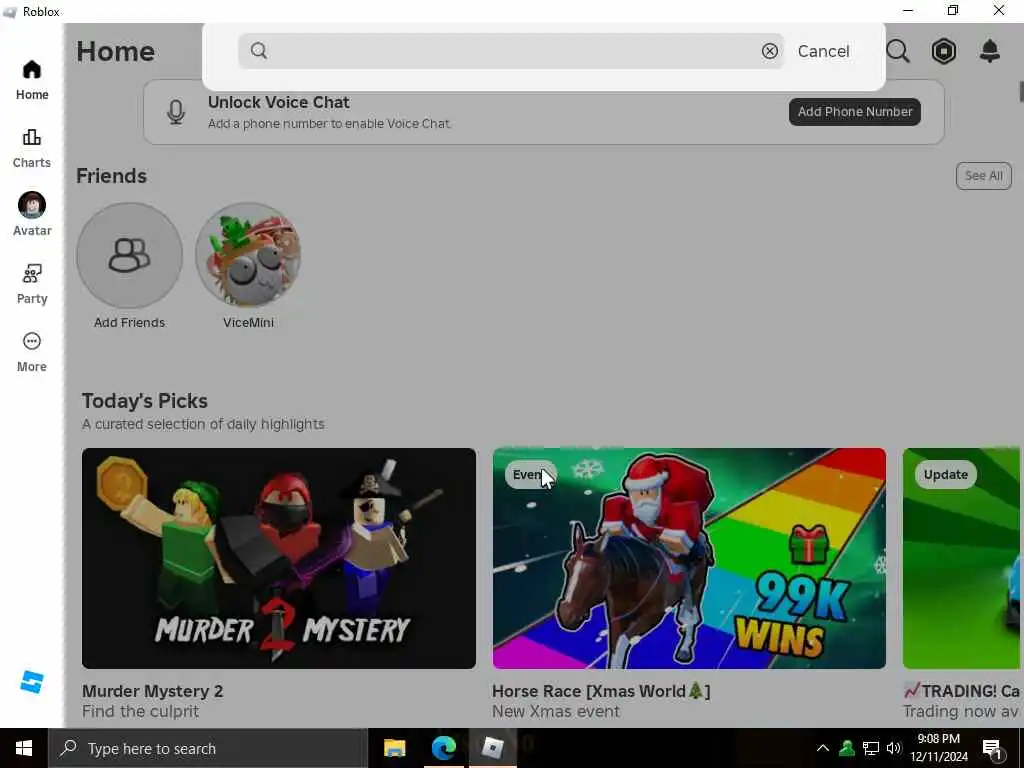The image size is (1024, 768).
Task: Open the More menu in sidebar
Action: pyautogui.click(x=32, y=353)
